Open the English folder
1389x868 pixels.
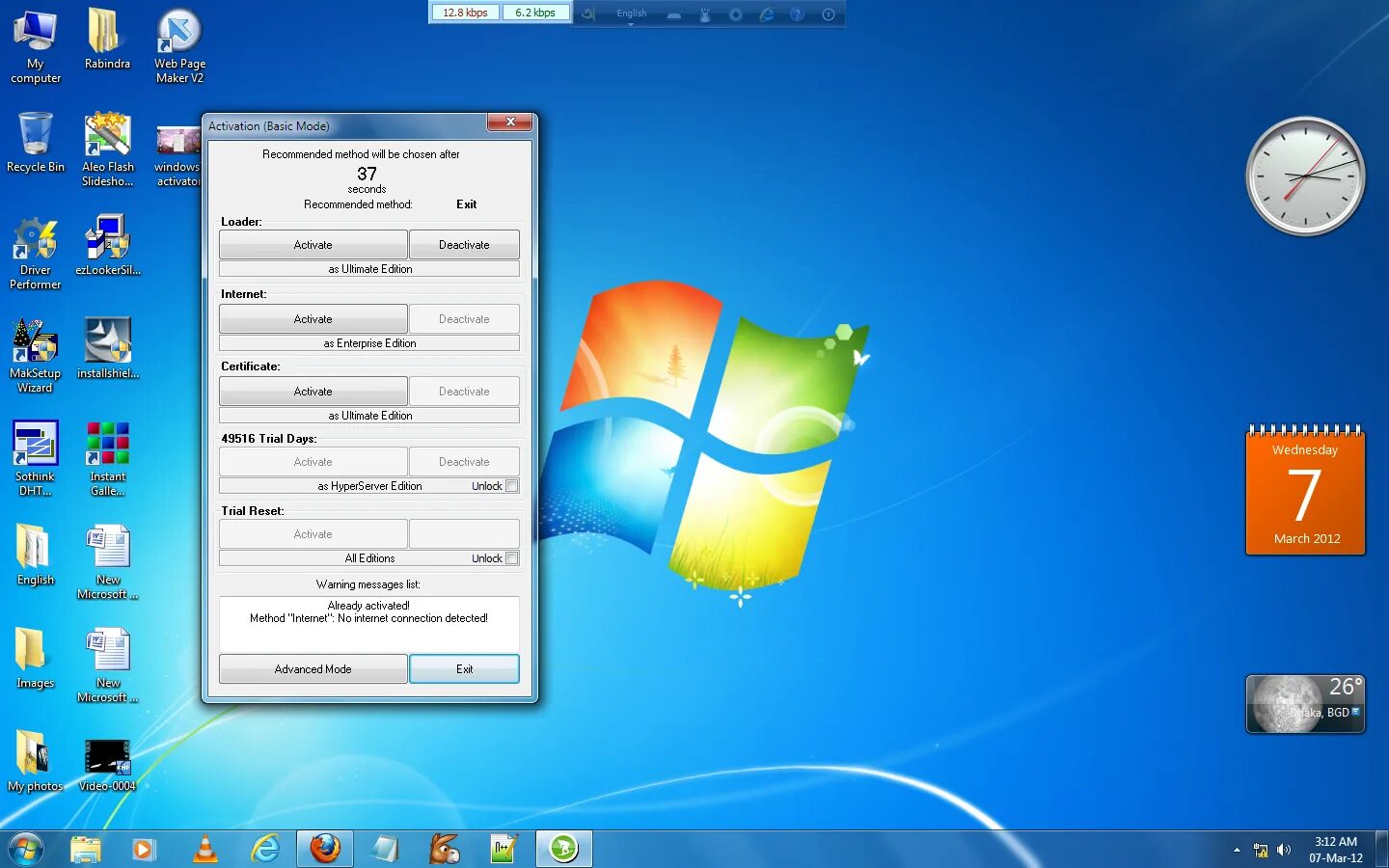36,555
